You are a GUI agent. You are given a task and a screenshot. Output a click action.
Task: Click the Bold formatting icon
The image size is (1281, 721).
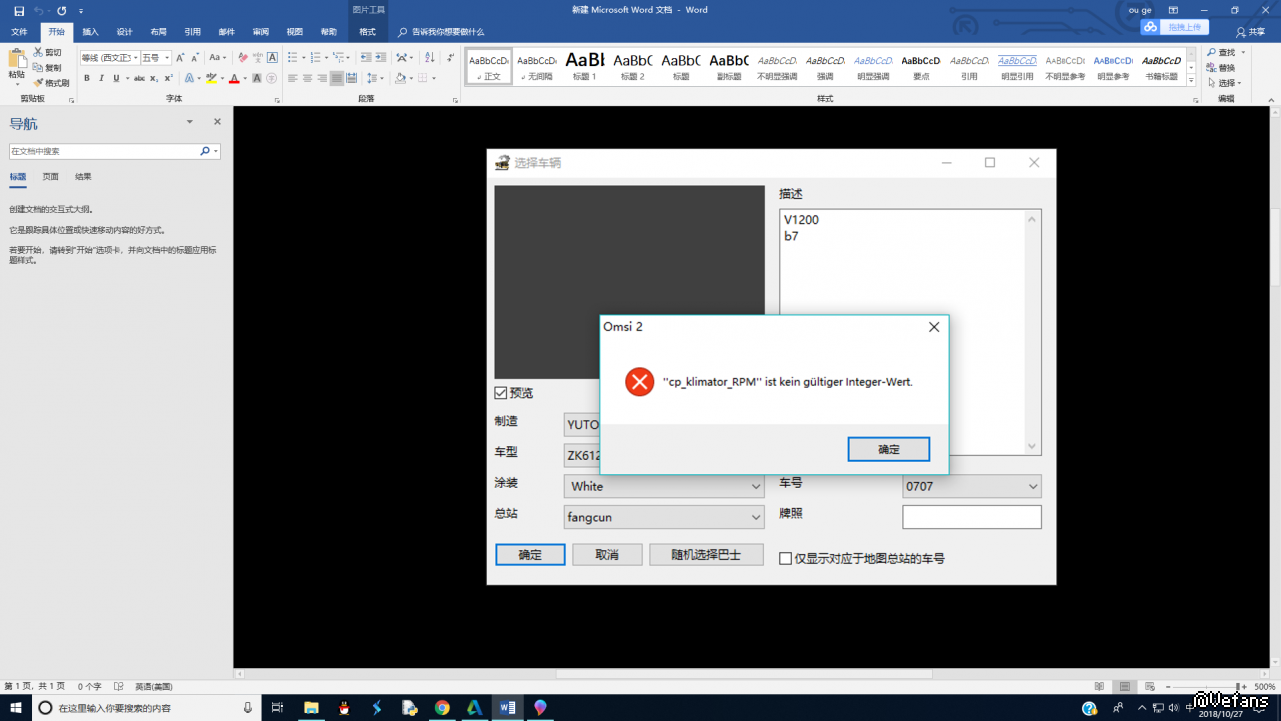(87, 78)
